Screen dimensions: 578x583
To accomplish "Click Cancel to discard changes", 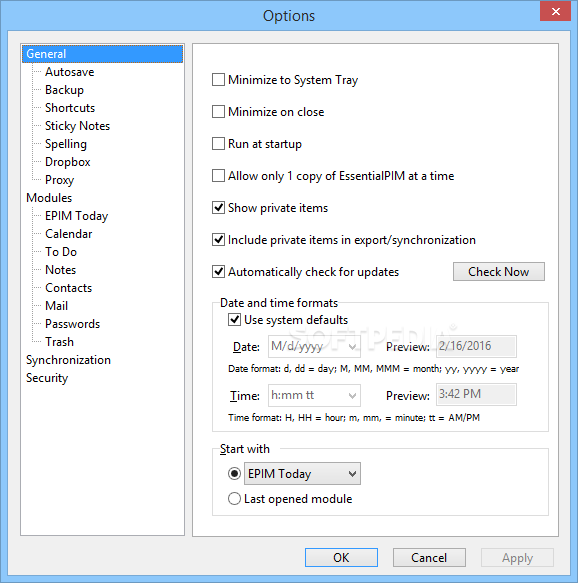I will coord(429,558).
